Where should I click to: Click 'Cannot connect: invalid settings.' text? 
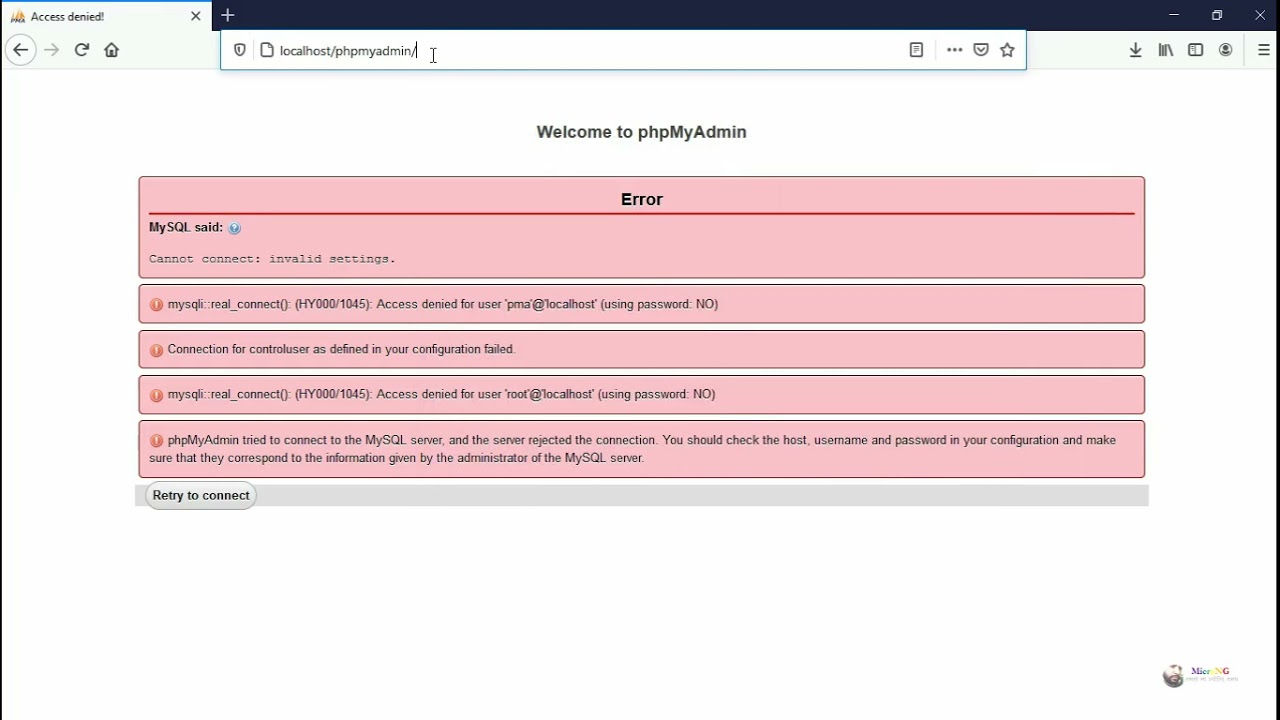(x=272, y=259)
